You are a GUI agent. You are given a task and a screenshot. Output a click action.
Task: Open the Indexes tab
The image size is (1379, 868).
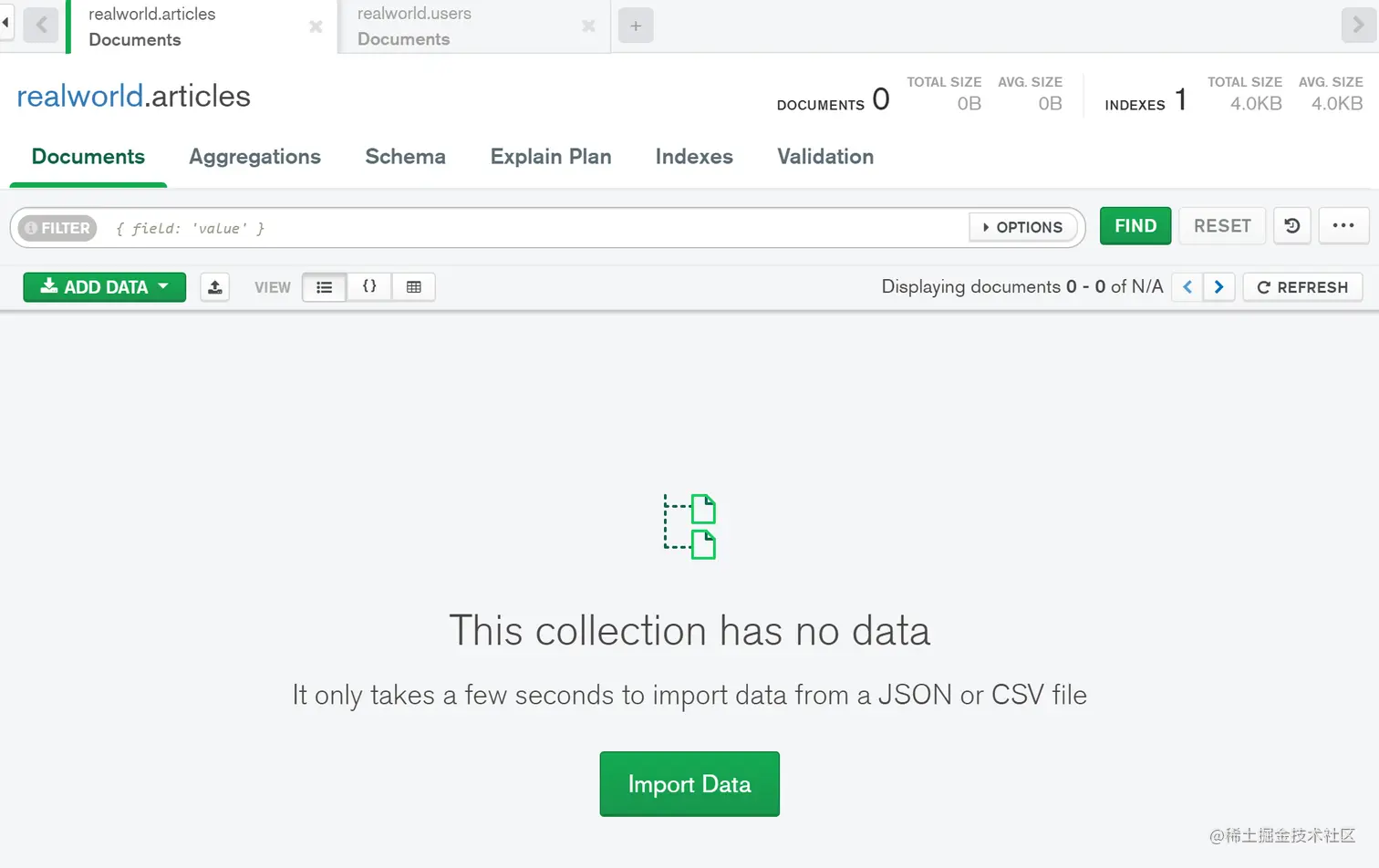click(694, 157)
